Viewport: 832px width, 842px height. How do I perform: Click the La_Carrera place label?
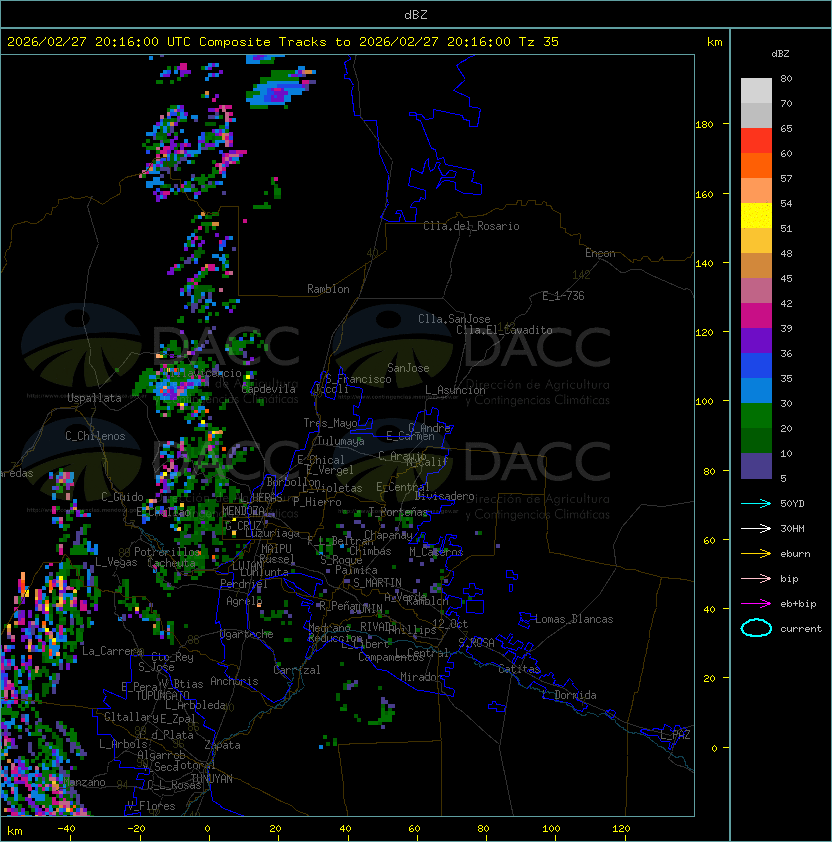(112, 651)
